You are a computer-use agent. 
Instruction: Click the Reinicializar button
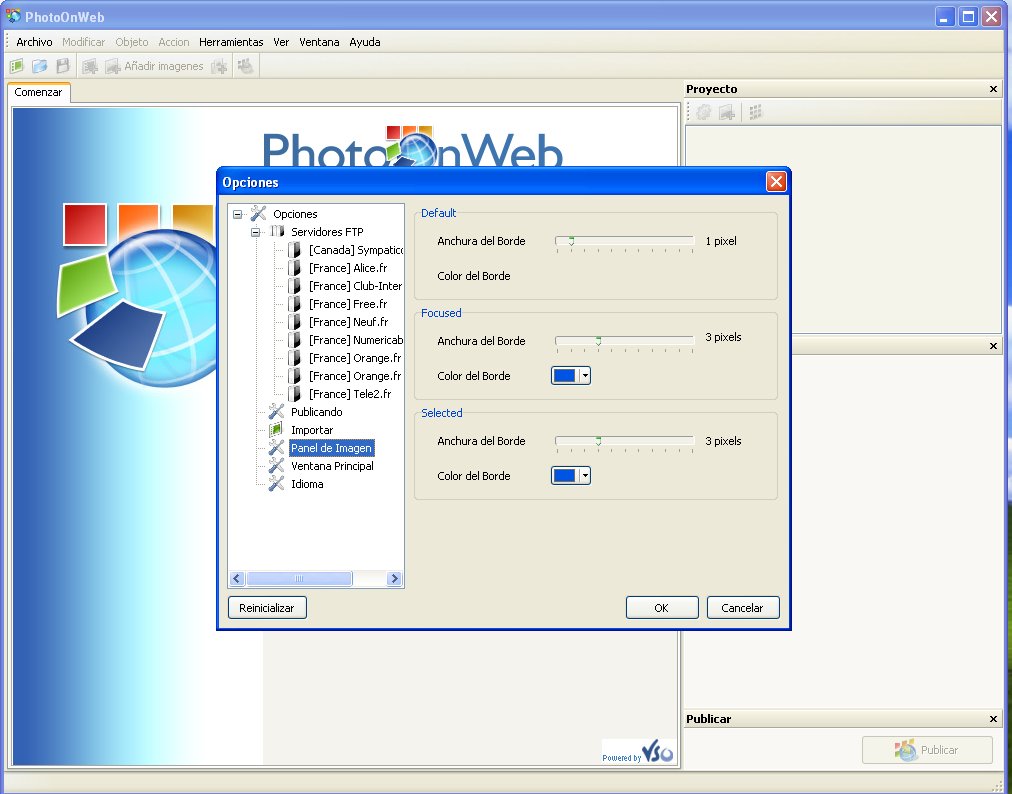click(267, 607)
